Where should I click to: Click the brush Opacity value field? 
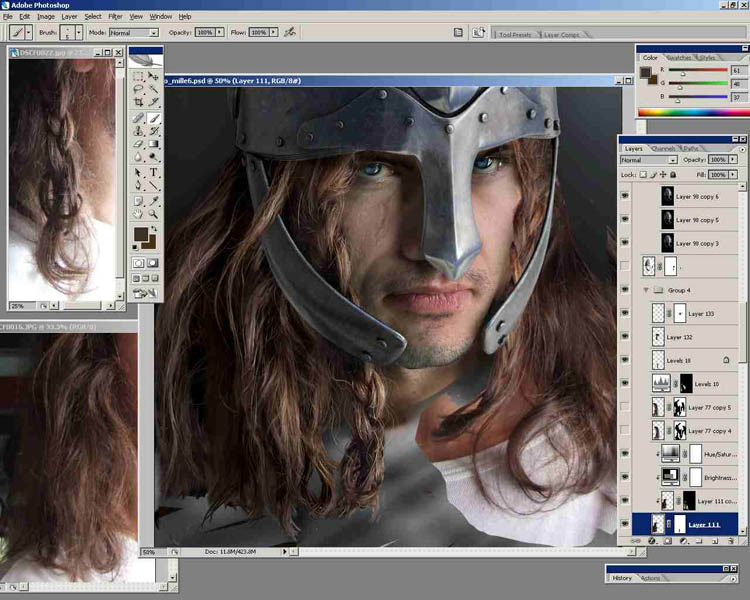pyautogui.click(x=204, y=33)
